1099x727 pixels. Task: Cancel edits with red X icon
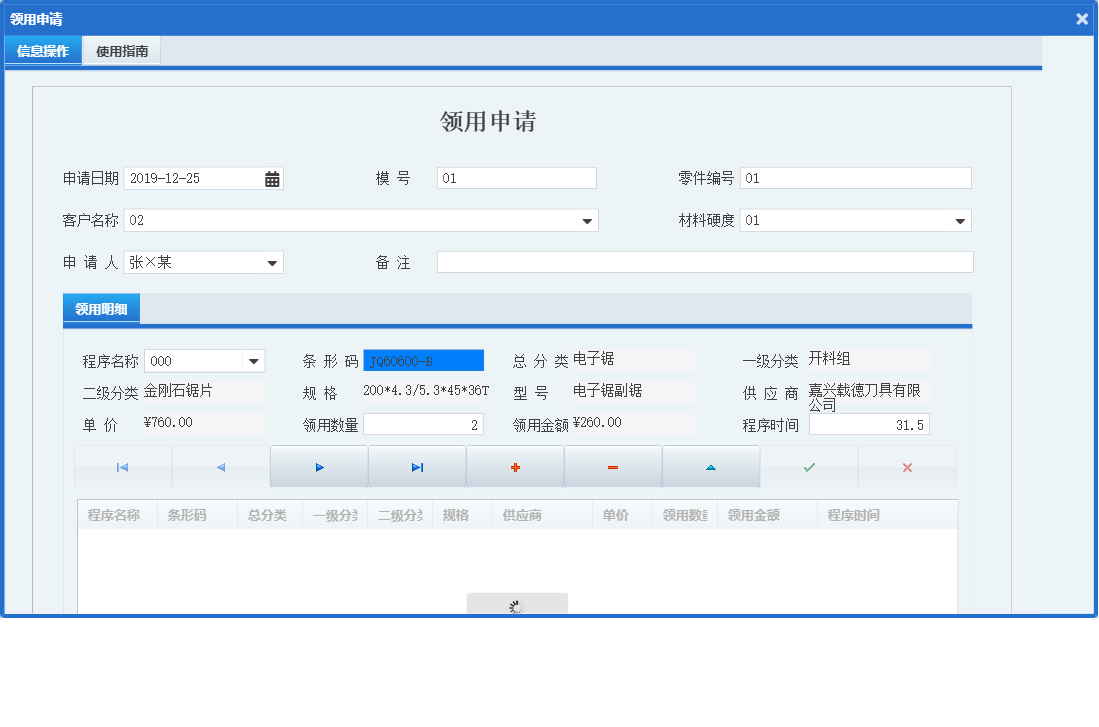907,467
